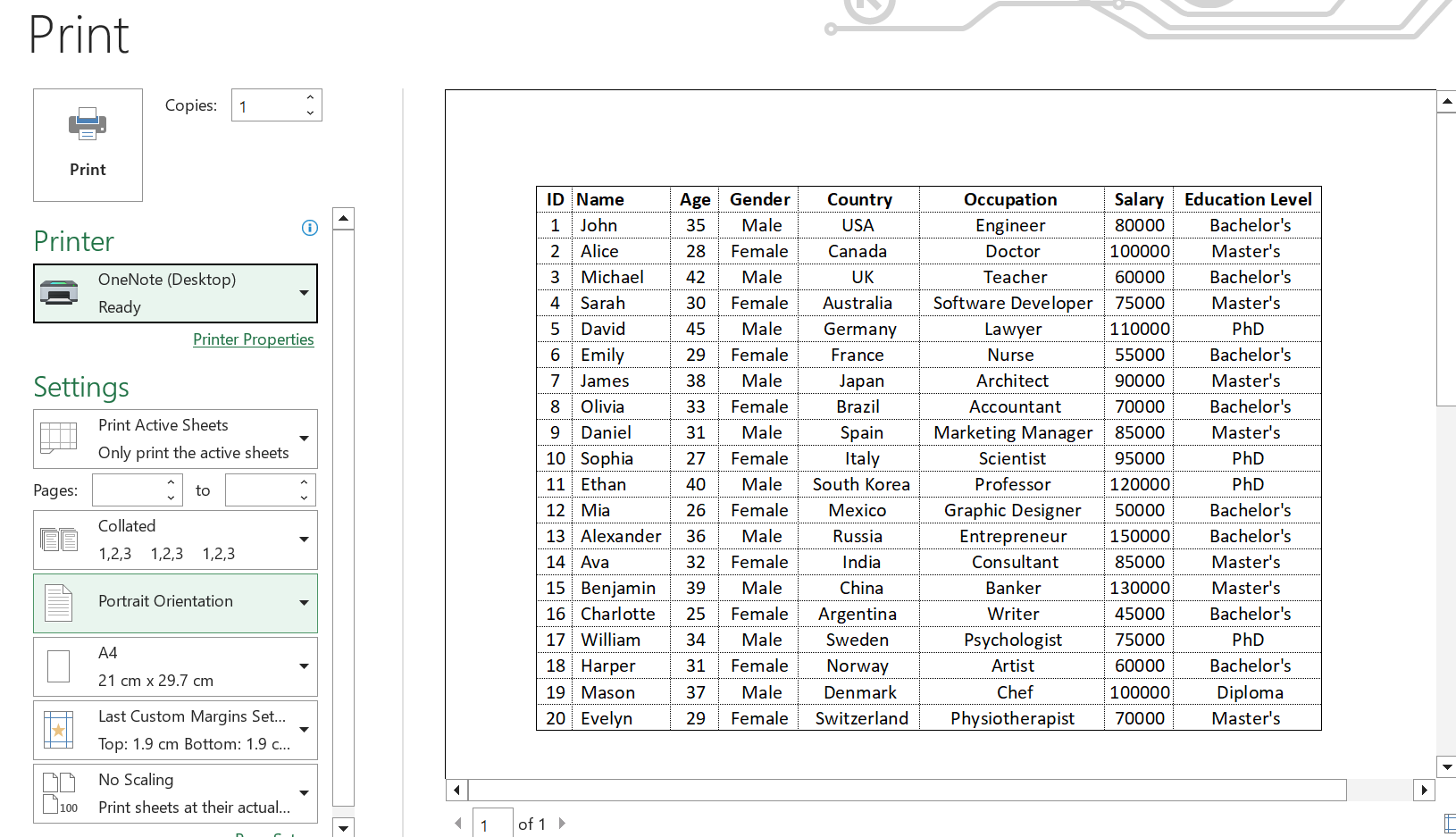Go to next preview page arrow
The height and width of the screenshot is (837, 1456).
pyautogui.click(x=562, y=824)
